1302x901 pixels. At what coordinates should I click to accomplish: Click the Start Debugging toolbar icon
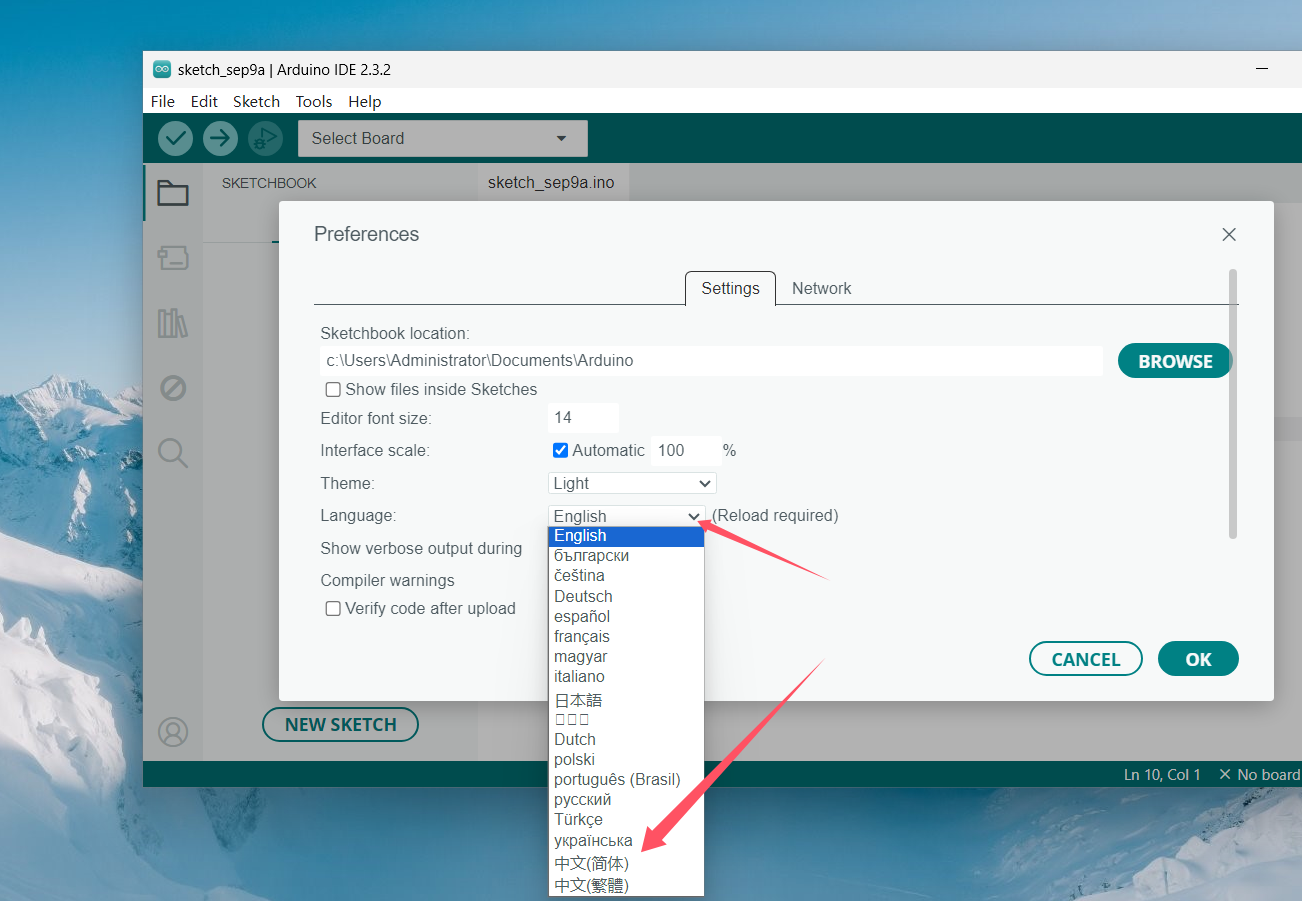[x=265, y=138]
